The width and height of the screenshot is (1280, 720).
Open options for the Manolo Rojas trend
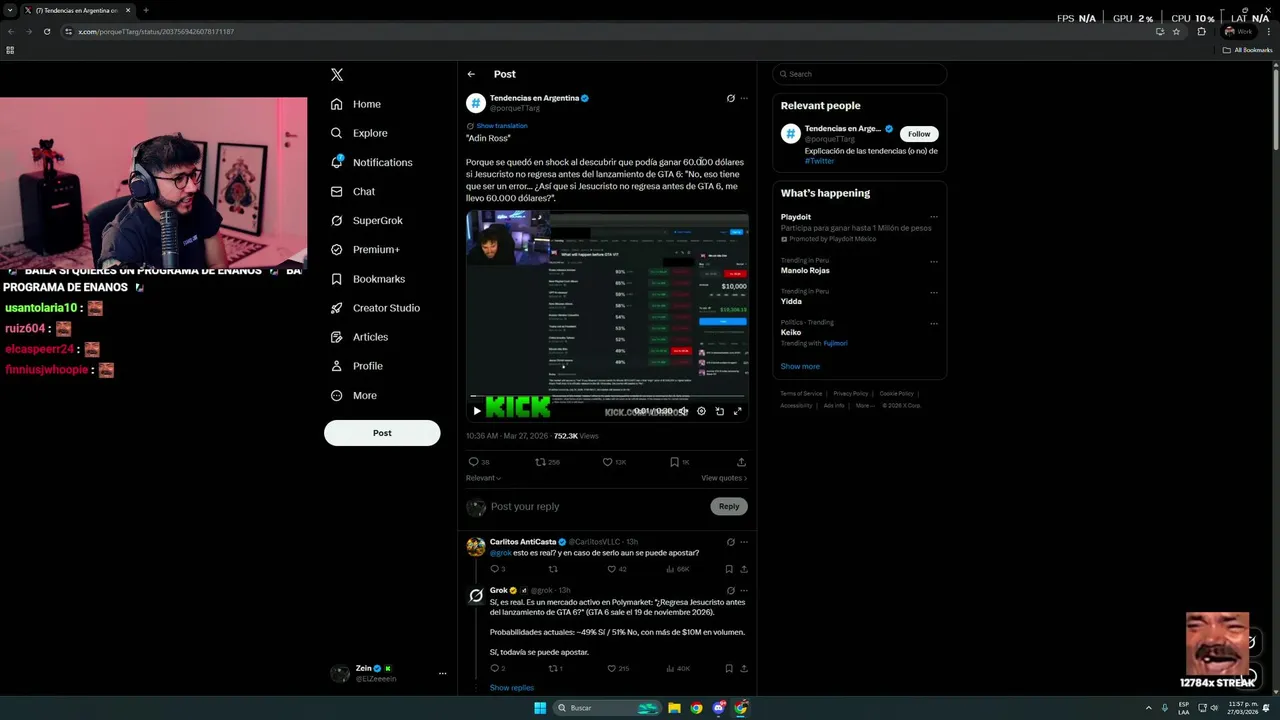coord(934,261)
